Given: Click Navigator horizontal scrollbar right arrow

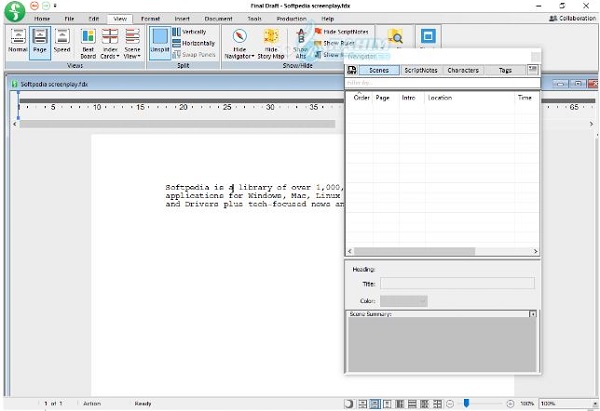Looking at the screenshot, I should 535,251.
